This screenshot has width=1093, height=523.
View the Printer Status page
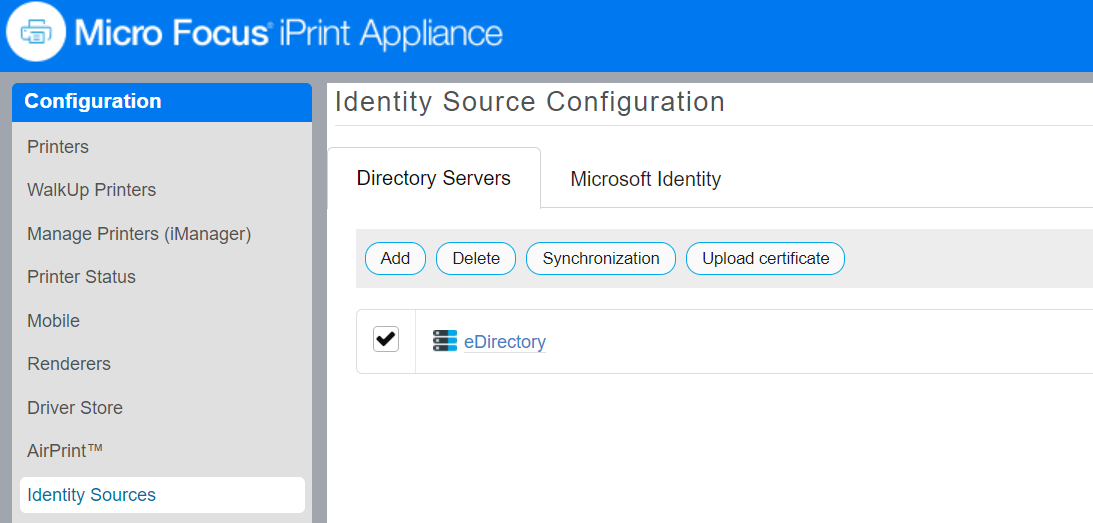[81, 277]
